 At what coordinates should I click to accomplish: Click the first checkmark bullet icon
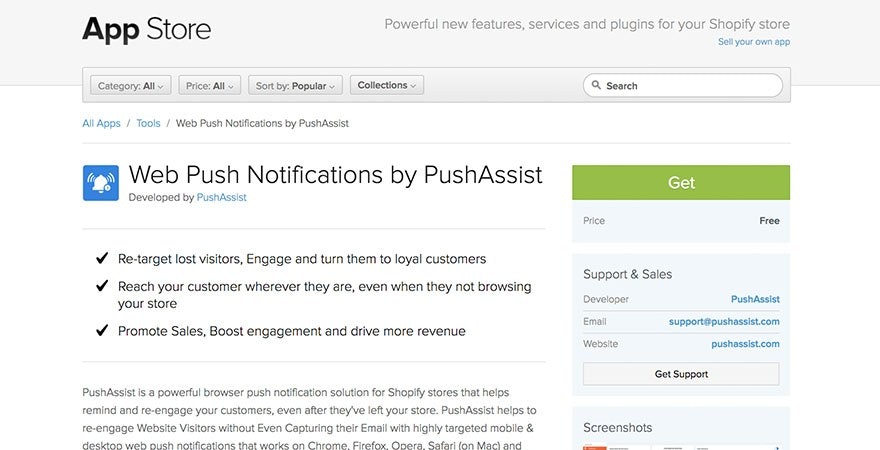click(x=102, y=259)
